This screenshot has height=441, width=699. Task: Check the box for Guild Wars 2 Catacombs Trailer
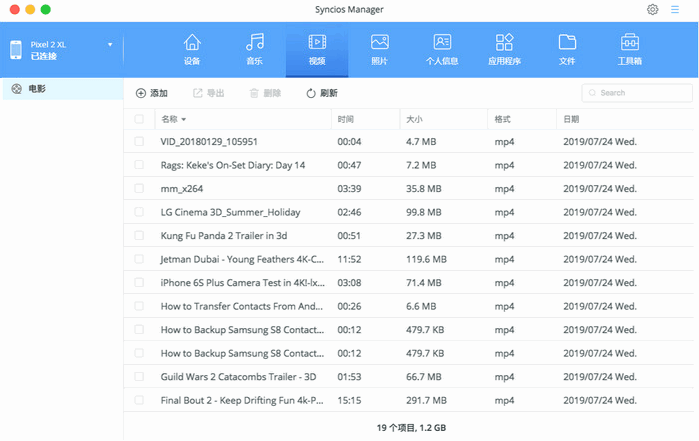click(139, 377)
